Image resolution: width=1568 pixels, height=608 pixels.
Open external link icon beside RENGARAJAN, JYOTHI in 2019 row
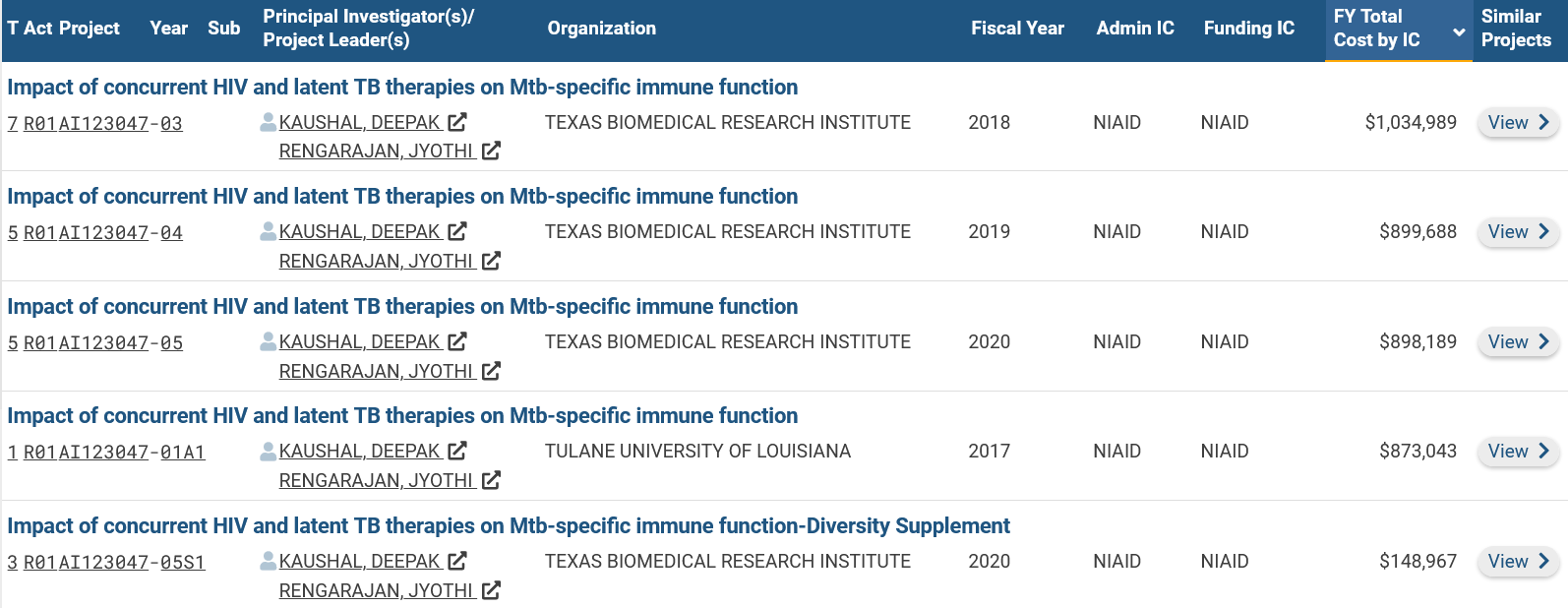pyautogui.click(x=491, y=261)
